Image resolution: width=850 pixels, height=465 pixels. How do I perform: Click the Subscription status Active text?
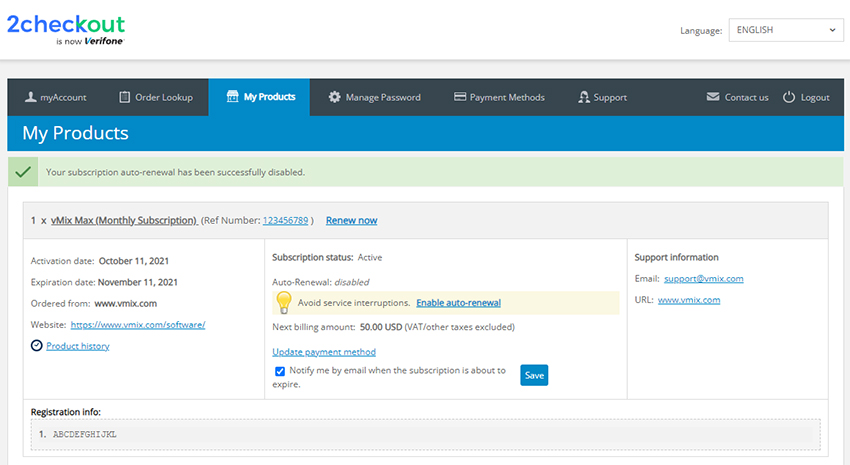point(327,257)
